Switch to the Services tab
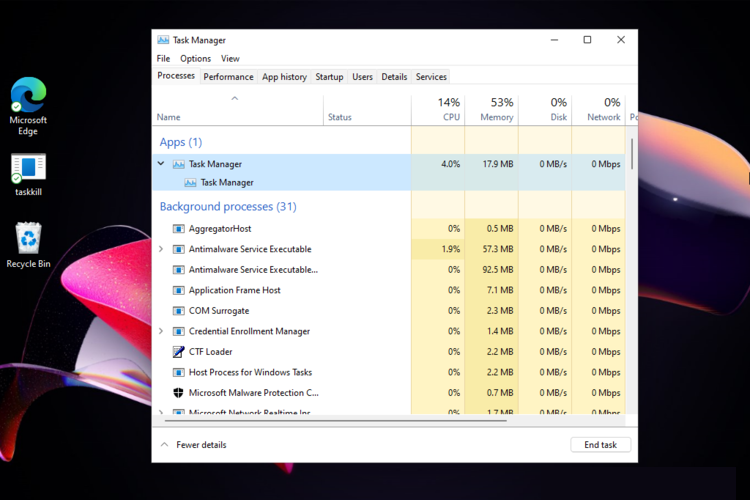 coord(431,77)
